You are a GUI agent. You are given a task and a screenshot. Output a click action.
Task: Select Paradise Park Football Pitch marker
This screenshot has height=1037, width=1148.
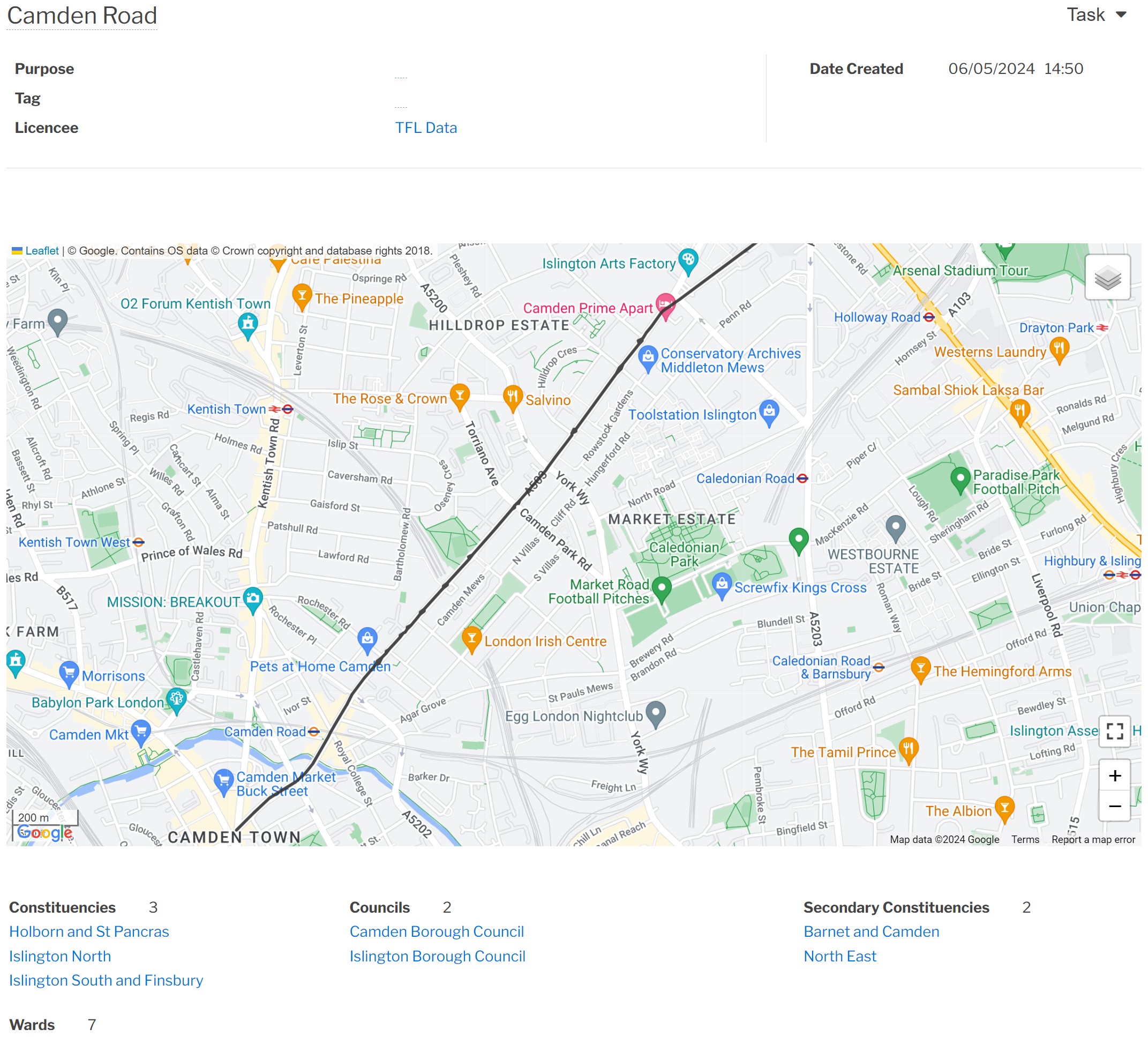pyautogui.click(x=960, y=480)
